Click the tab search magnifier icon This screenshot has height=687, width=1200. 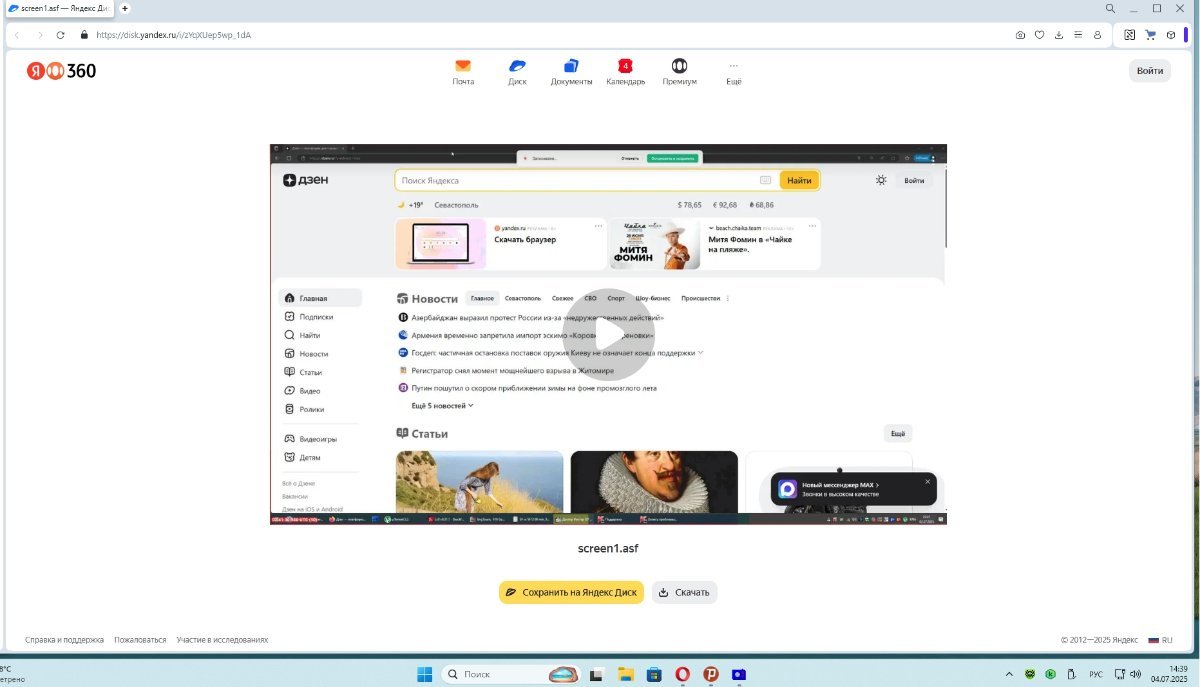click(x=1110, y=8)
